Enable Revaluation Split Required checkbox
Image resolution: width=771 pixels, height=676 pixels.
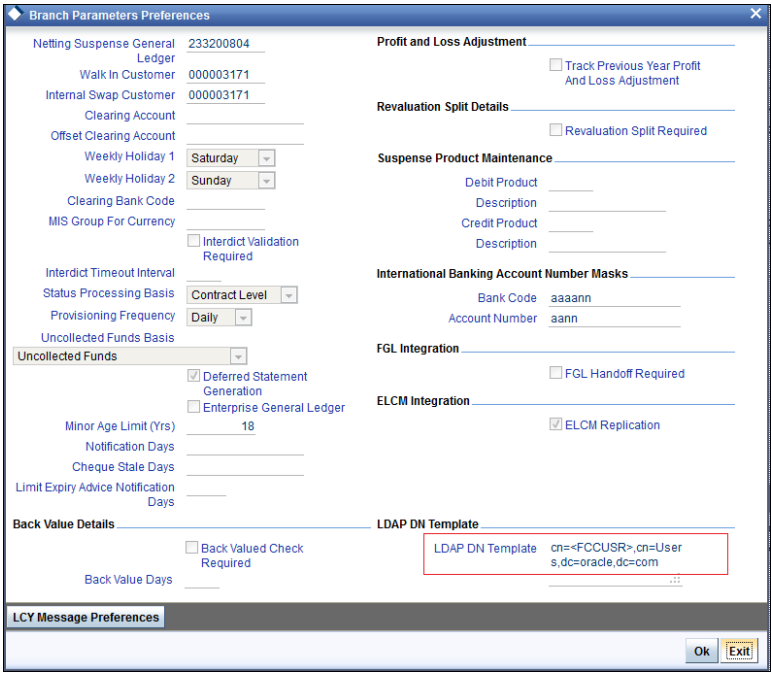556,130
